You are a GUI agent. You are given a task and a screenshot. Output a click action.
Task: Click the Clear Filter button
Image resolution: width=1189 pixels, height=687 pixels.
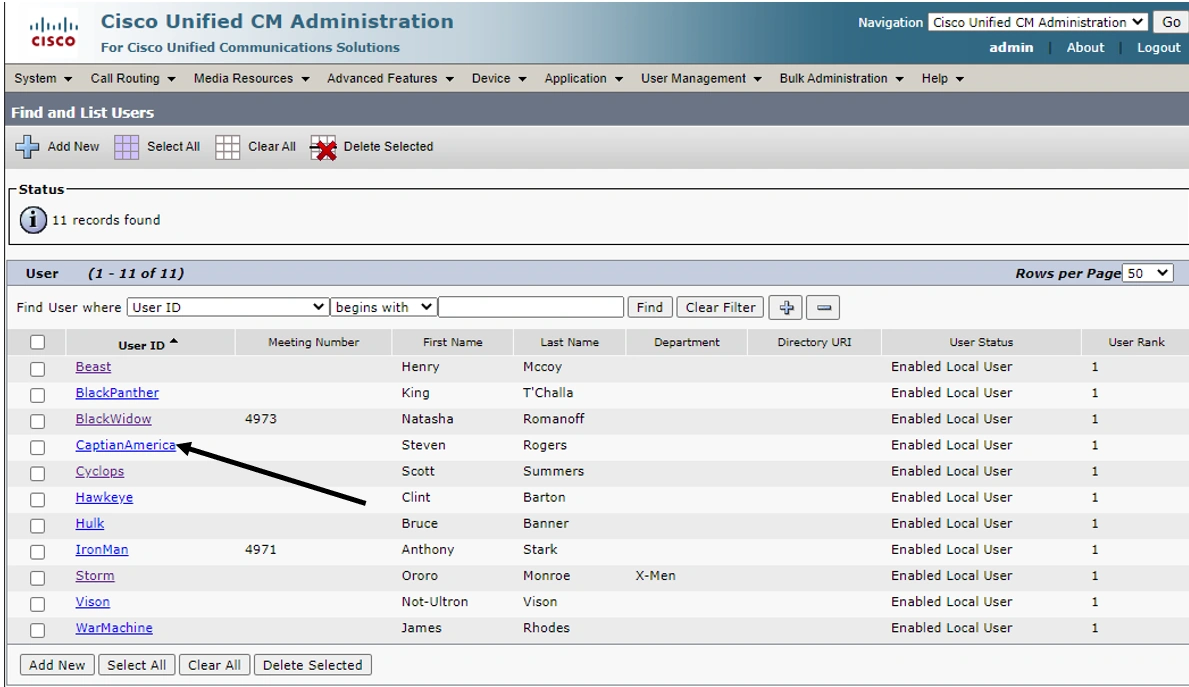(x=720, y=307)
